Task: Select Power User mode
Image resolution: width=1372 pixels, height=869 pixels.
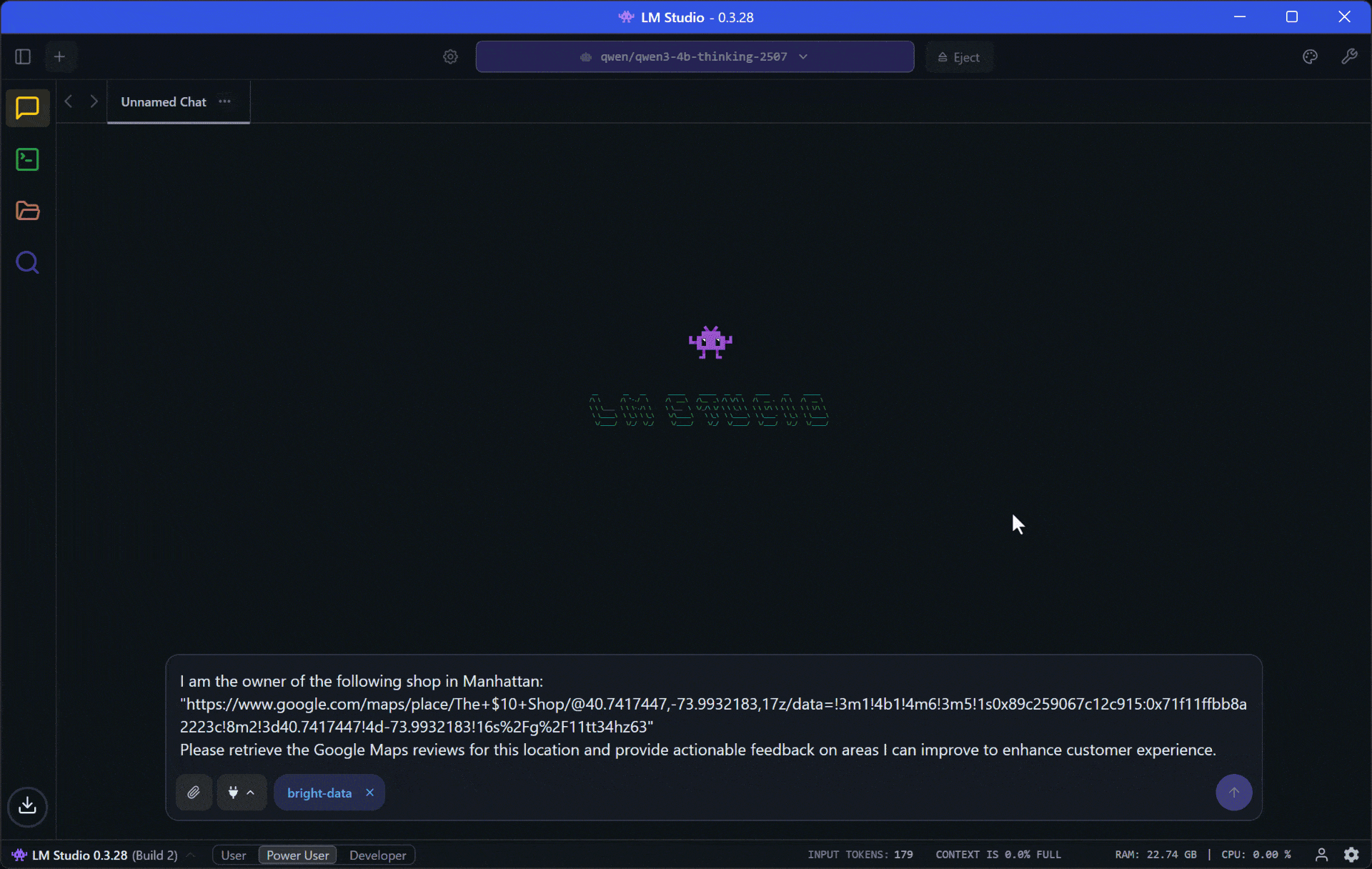Action: coord(297,855)
